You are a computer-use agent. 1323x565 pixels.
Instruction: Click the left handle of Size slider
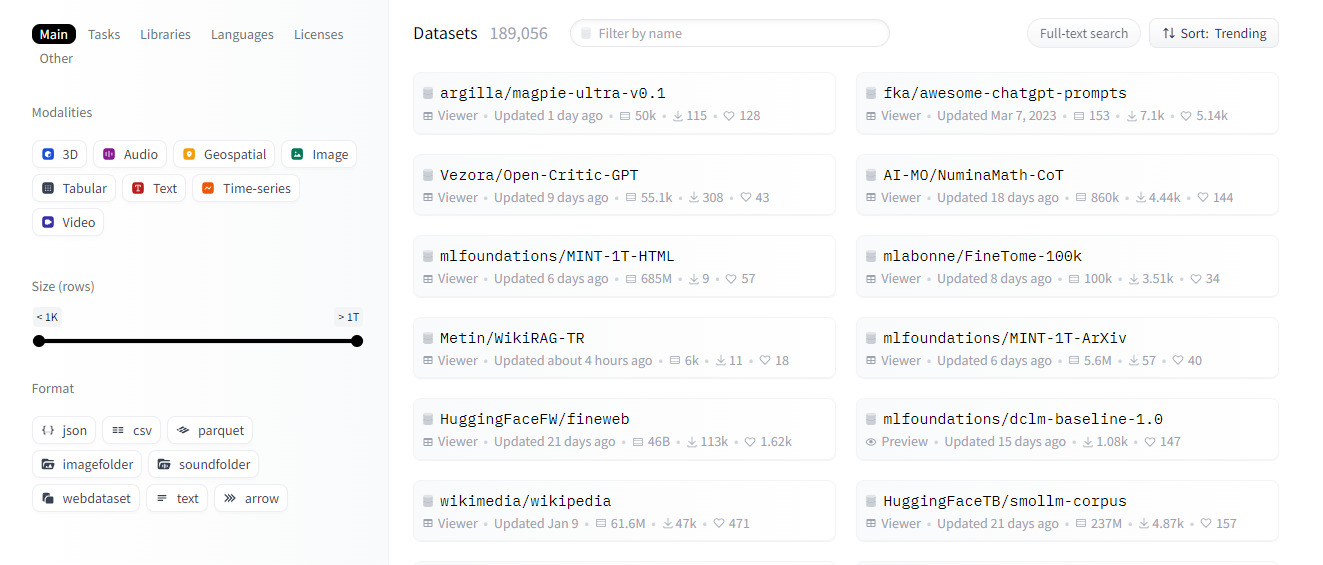(39, 341)
